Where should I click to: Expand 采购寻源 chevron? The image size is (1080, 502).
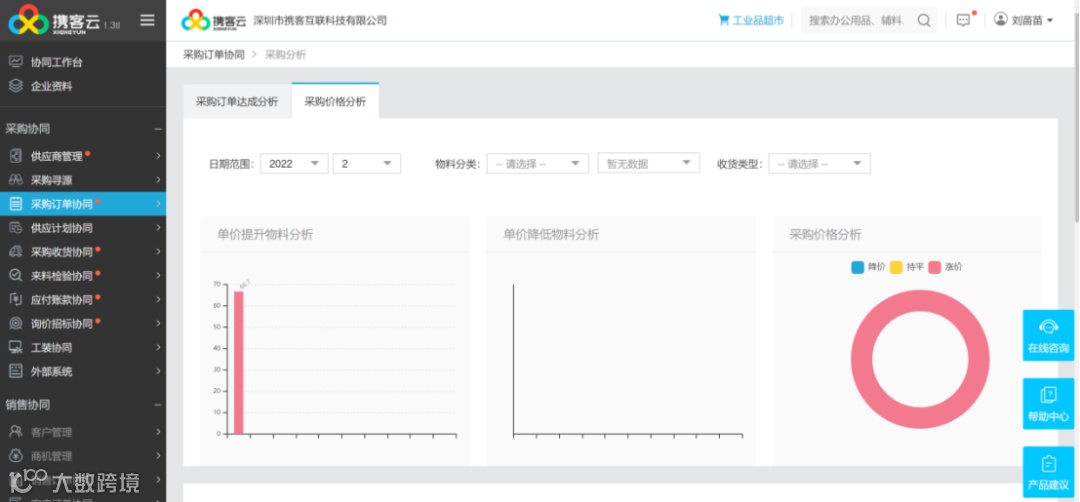coord(158,180)
